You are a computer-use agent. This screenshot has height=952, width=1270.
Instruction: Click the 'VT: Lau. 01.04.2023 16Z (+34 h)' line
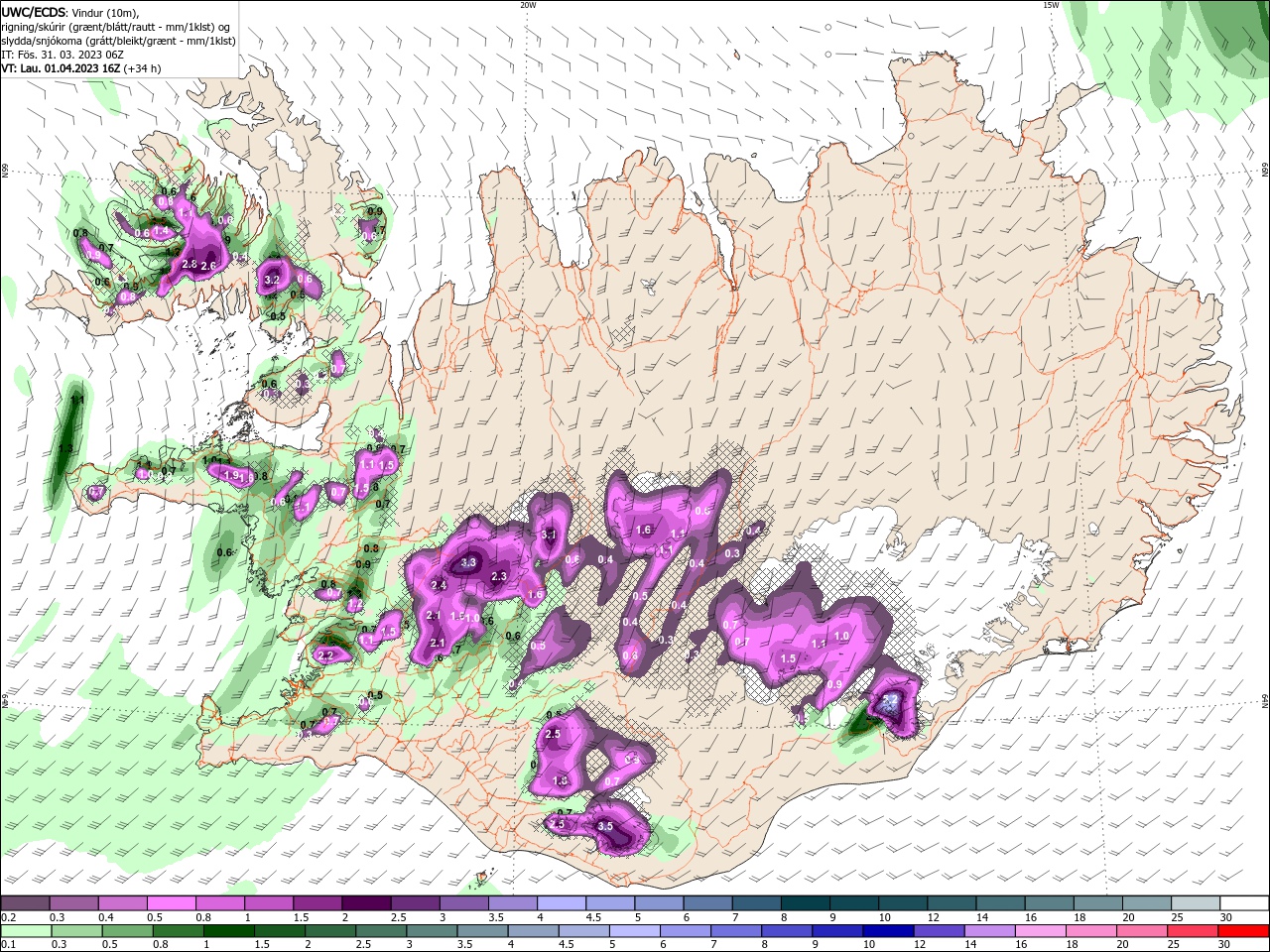click(80, 68)
